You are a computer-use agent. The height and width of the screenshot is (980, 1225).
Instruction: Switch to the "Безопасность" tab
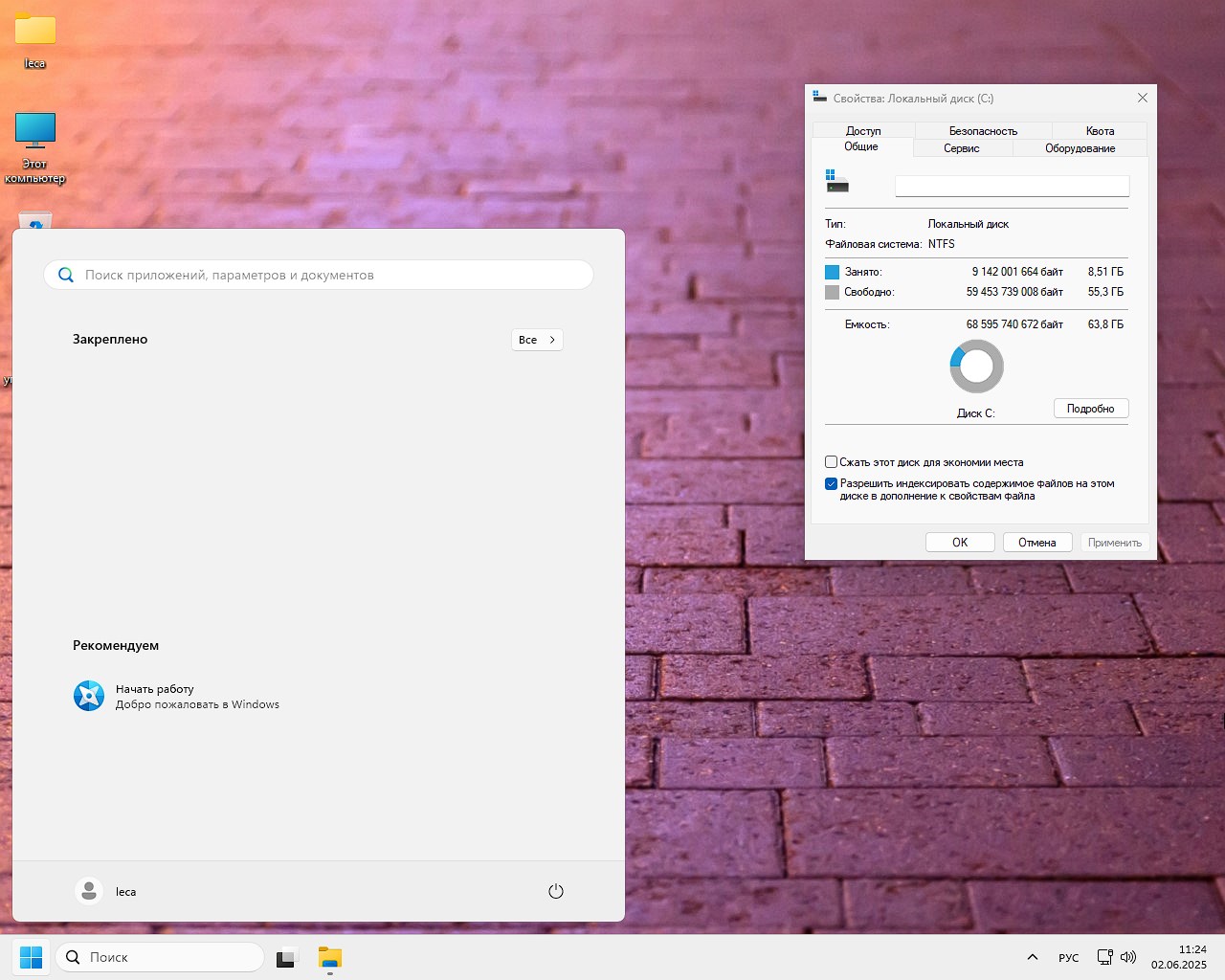(983, 131)
